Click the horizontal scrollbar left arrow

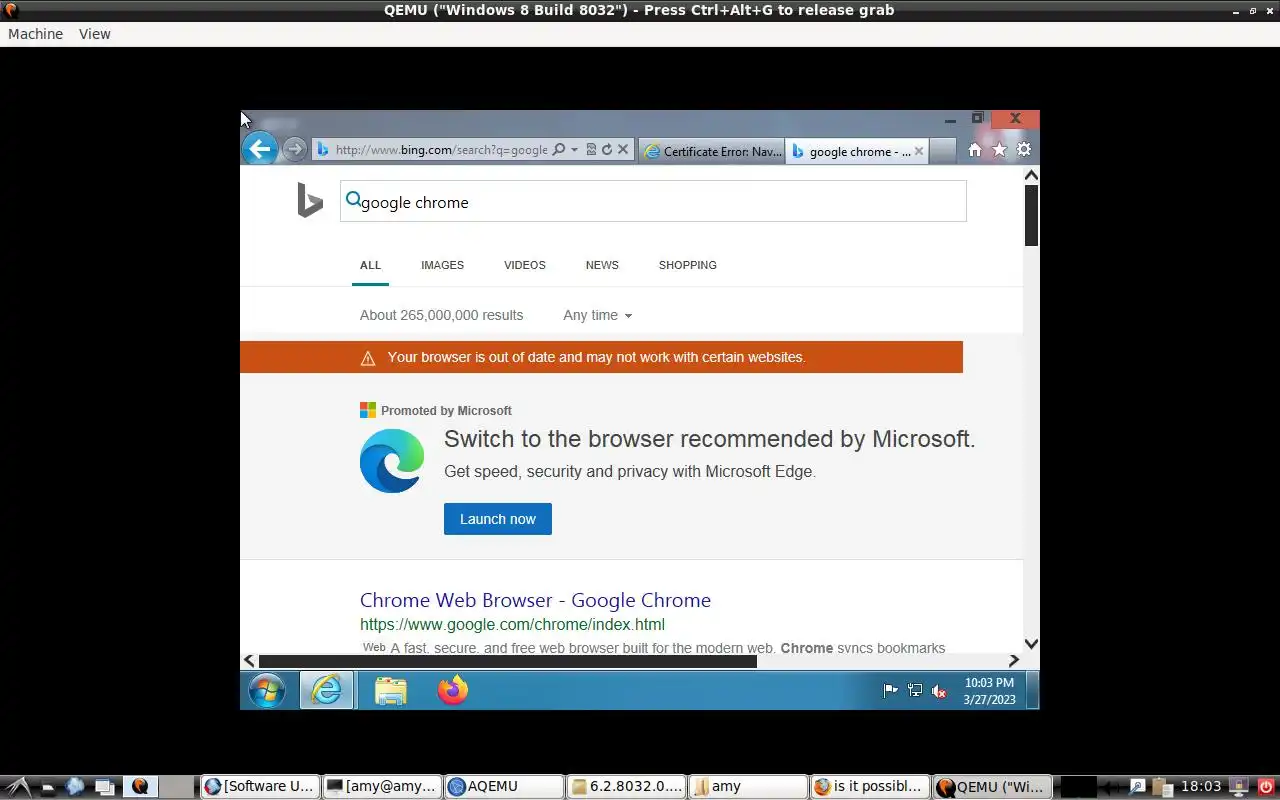pos(249,660)
